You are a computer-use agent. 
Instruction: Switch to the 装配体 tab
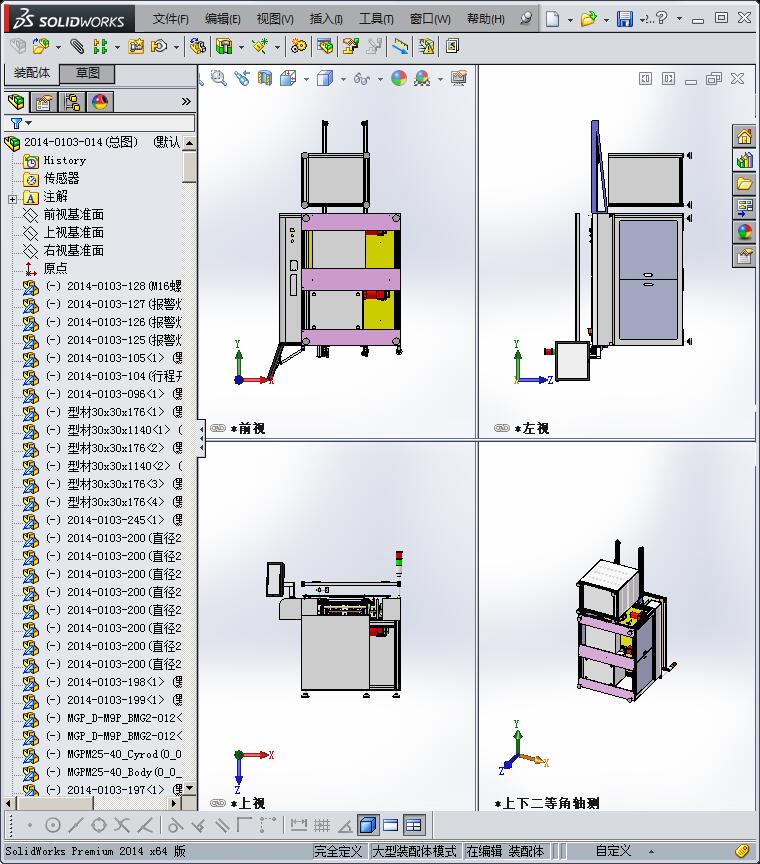click(31, 73)
